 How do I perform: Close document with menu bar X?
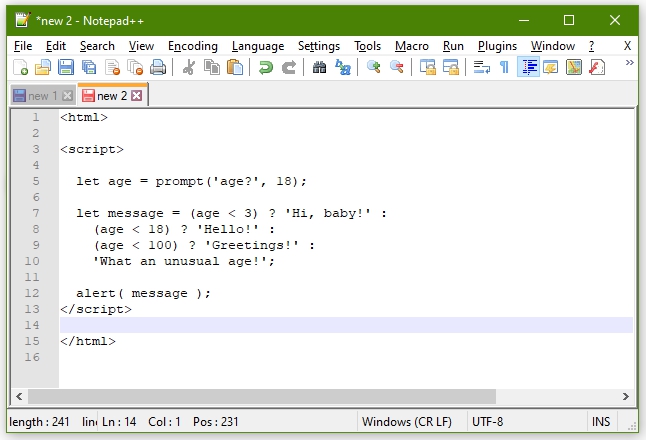(x=627, y=46)
